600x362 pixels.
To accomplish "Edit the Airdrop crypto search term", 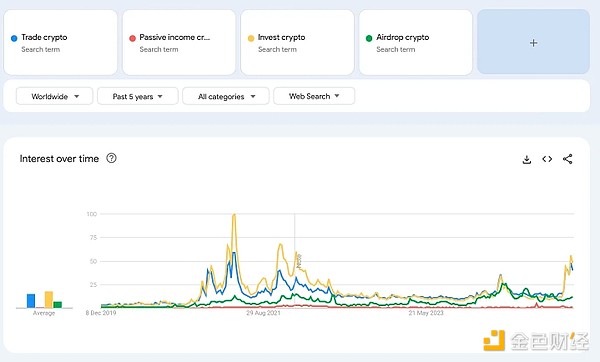I will point(403,38).
